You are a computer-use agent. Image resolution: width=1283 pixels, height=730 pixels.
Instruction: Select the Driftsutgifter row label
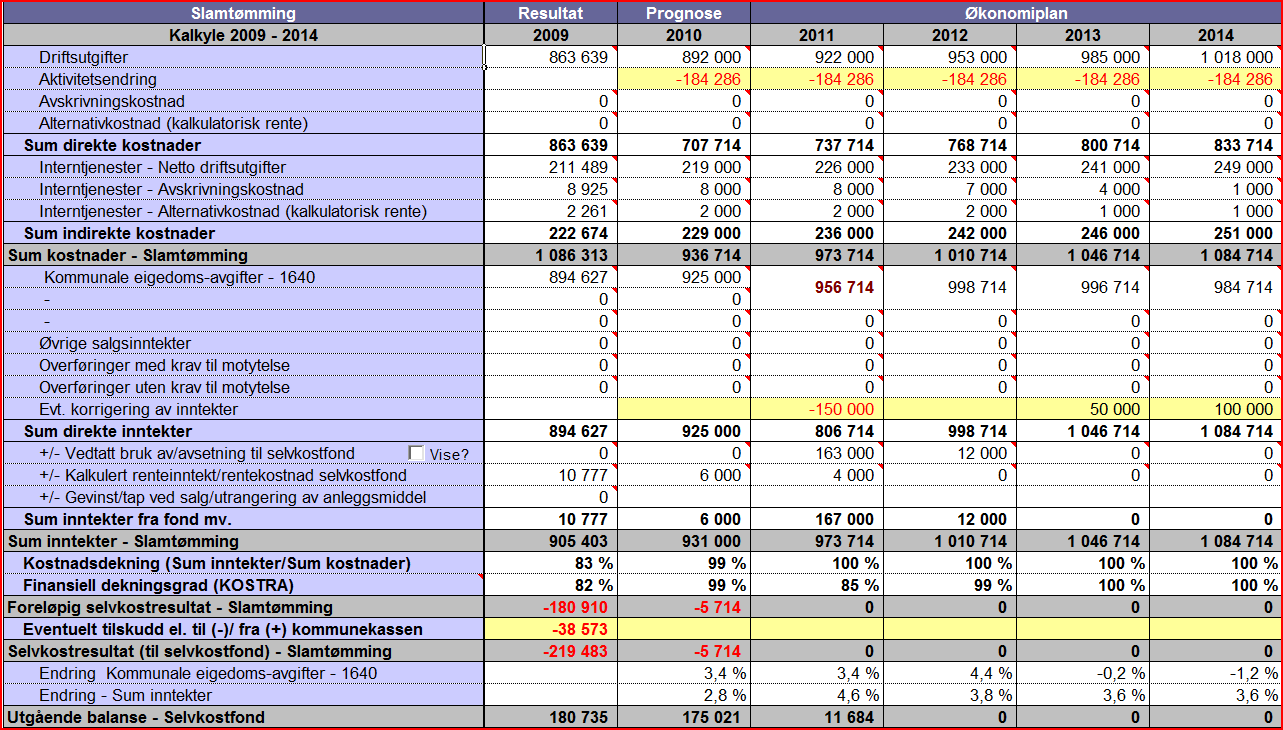click(243, 57)
